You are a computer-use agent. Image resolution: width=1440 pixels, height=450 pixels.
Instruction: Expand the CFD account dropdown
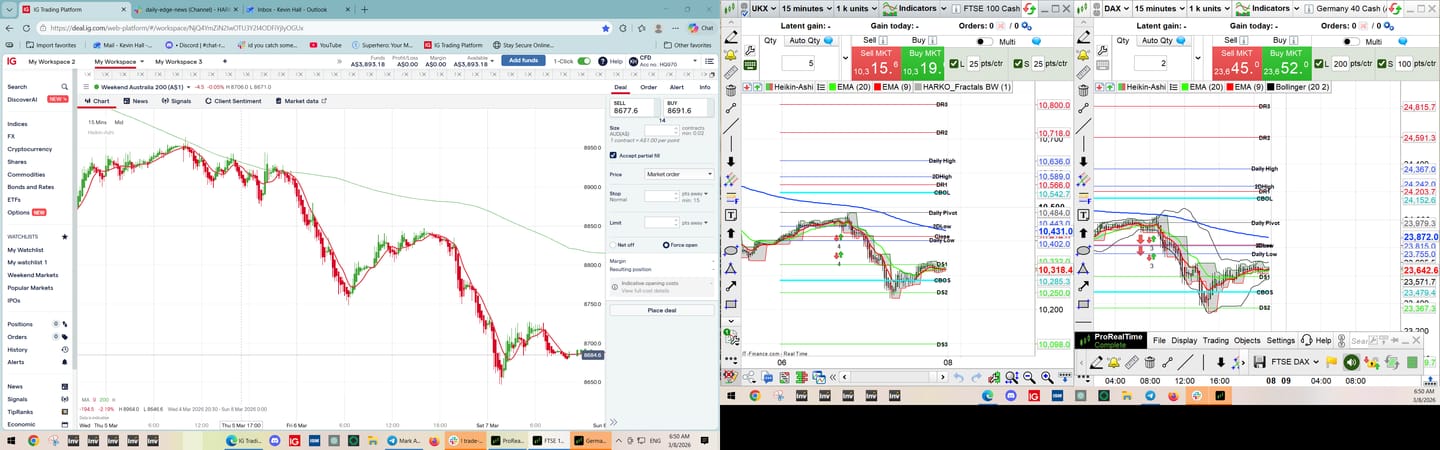[695, 61]
